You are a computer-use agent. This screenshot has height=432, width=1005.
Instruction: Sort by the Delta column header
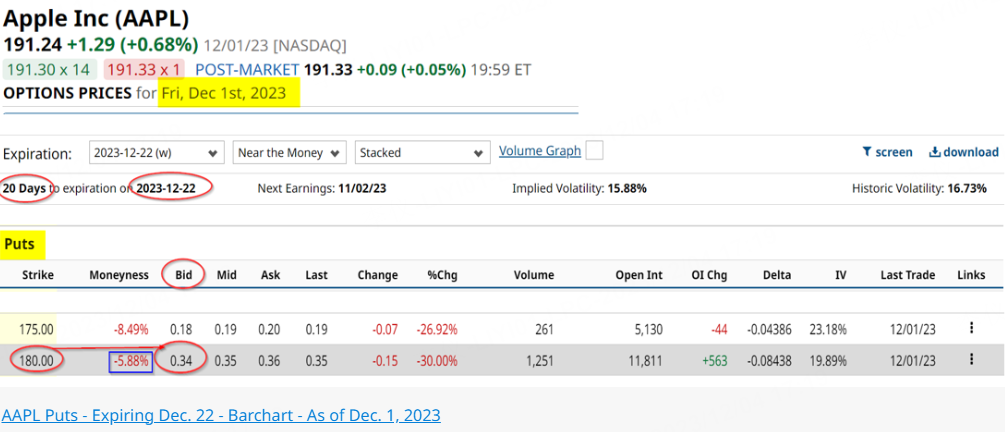(777, 275)
